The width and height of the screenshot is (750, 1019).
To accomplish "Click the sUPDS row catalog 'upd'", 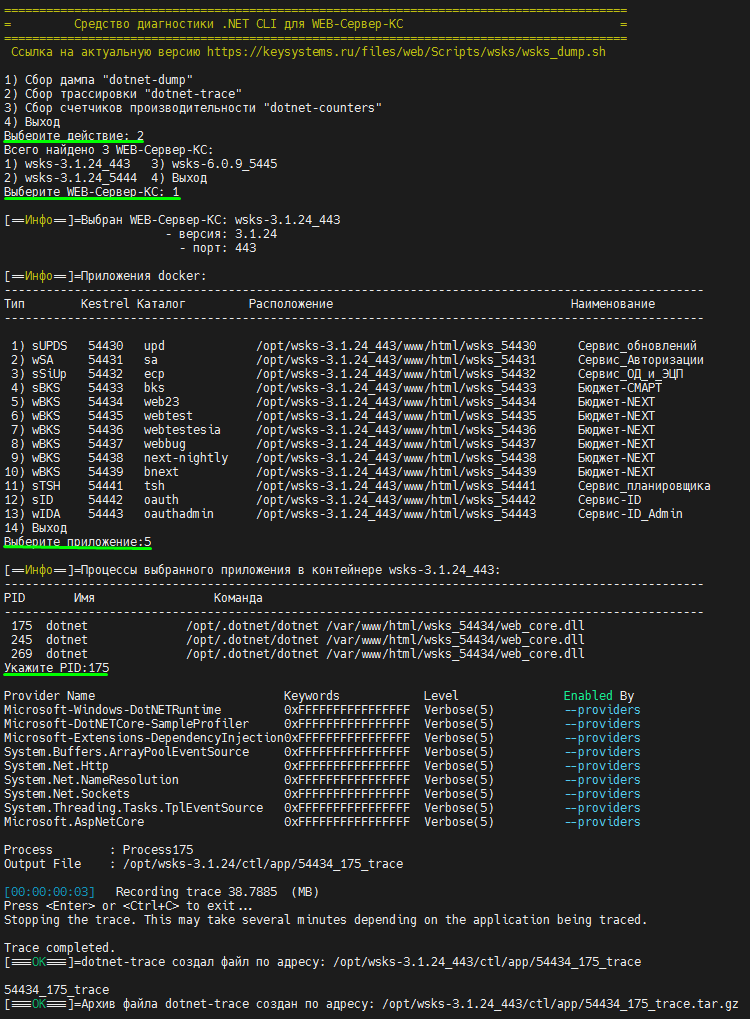I will click(154, 346).
